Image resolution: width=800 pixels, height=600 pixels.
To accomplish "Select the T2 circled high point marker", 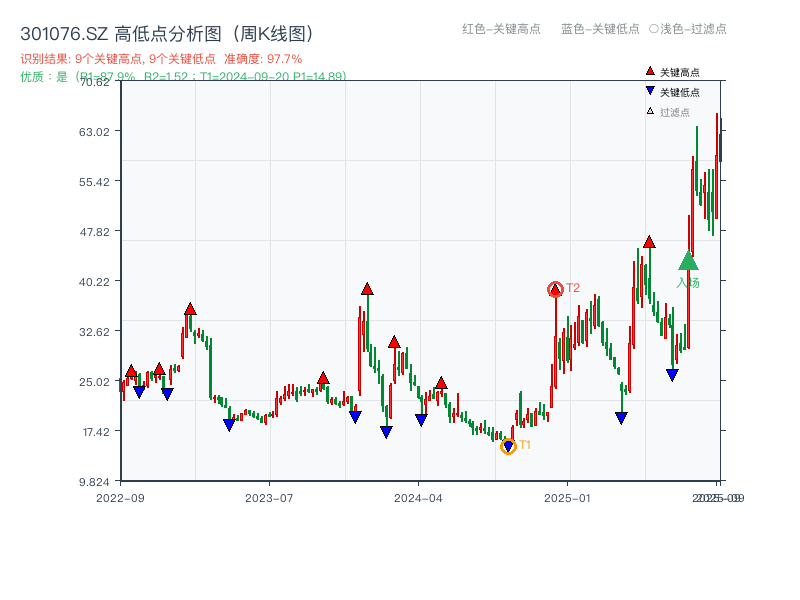I will 555,288.
